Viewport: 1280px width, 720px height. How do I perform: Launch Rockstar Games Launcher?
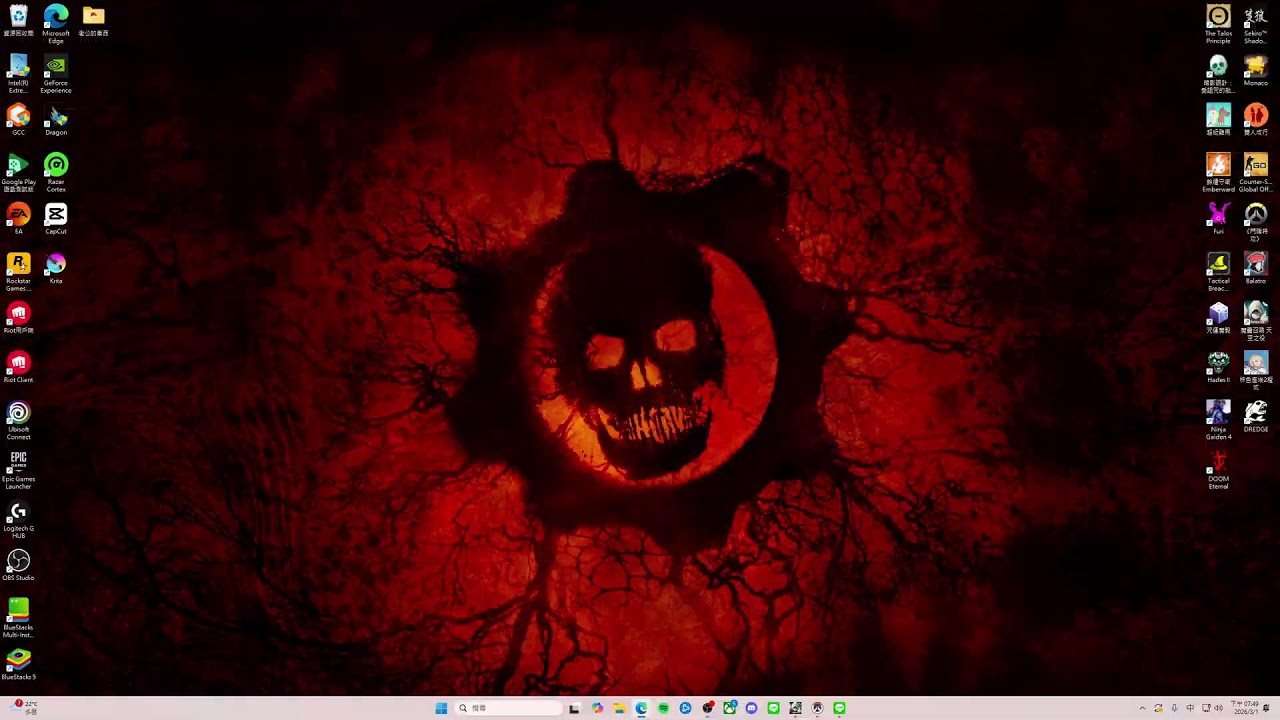(x=18, y=272)
